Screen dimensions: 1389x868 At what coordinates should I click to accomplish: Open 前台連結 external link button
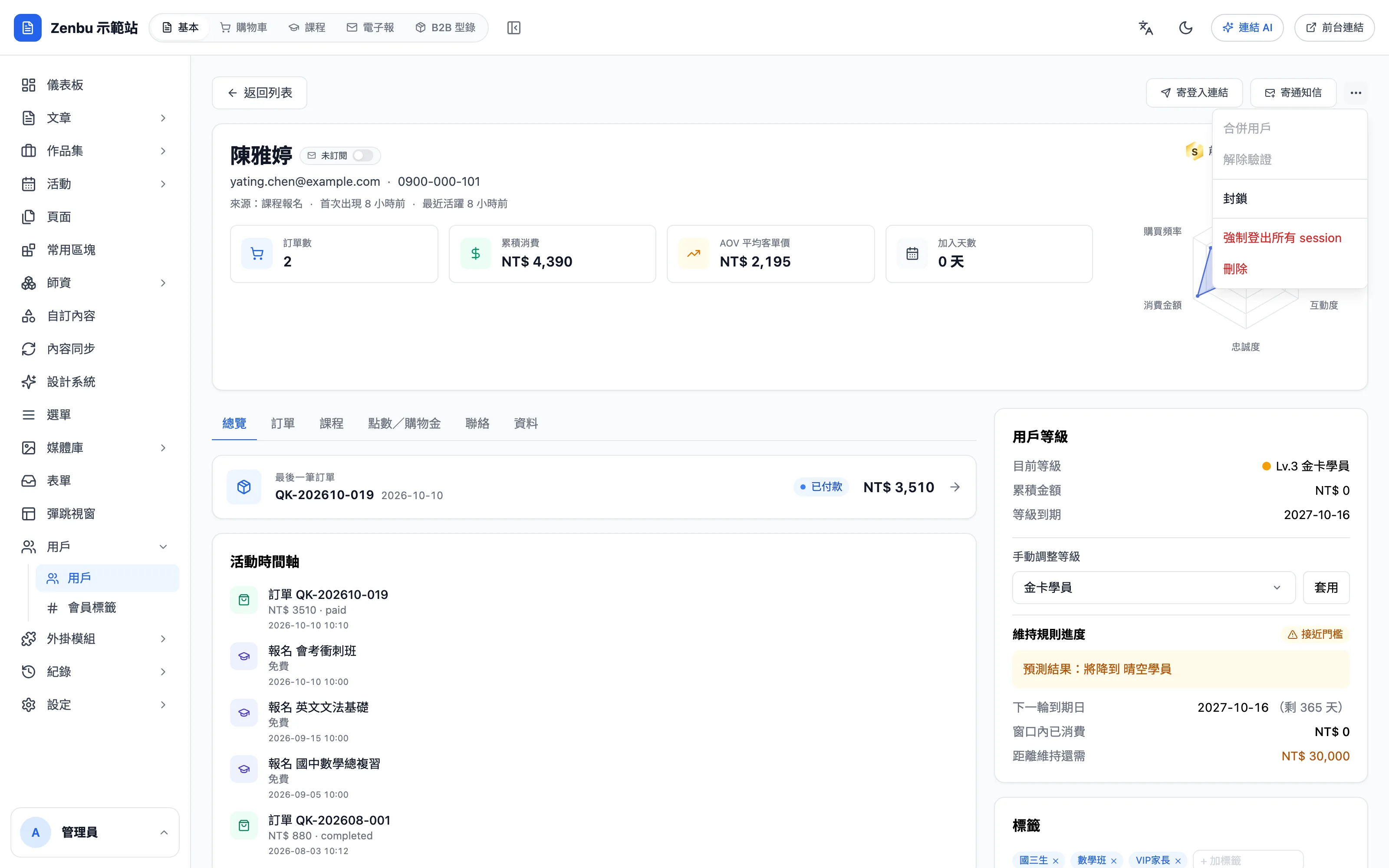pyautogui.click(x=1334, y=27)
